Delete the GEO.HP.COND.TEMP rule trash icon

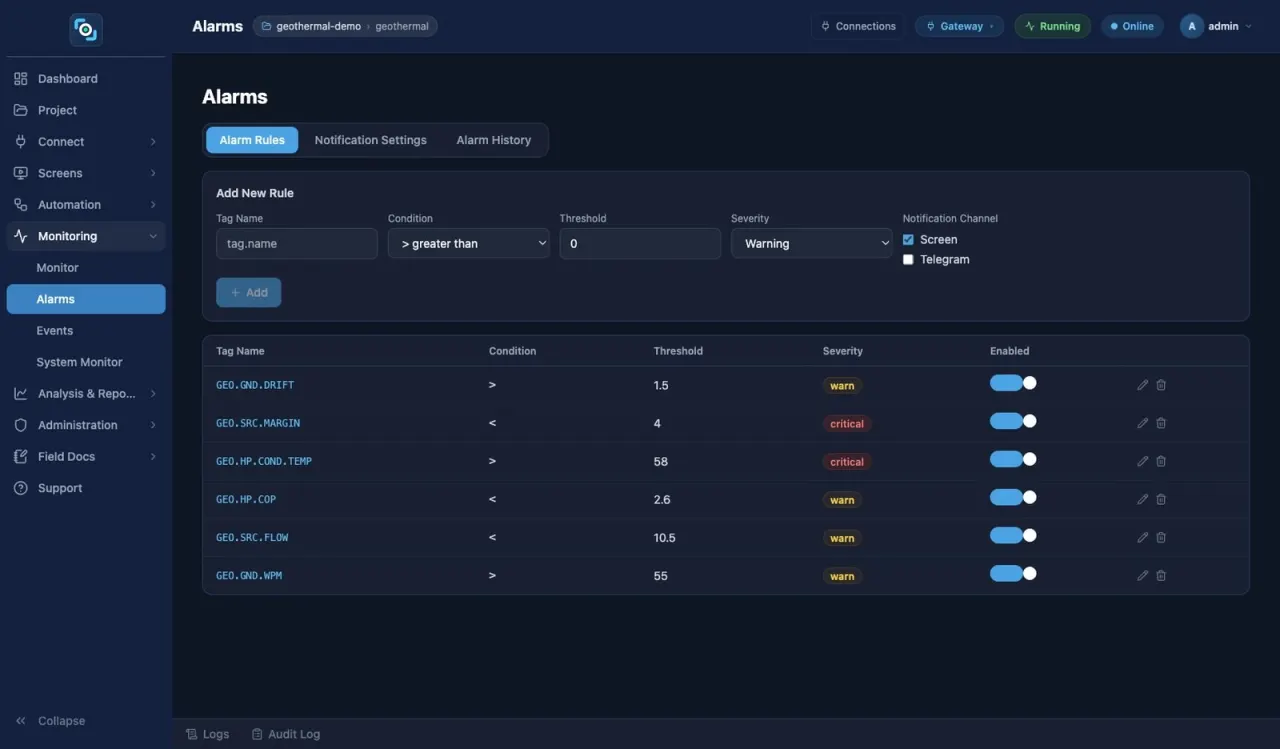(1161, 461)
